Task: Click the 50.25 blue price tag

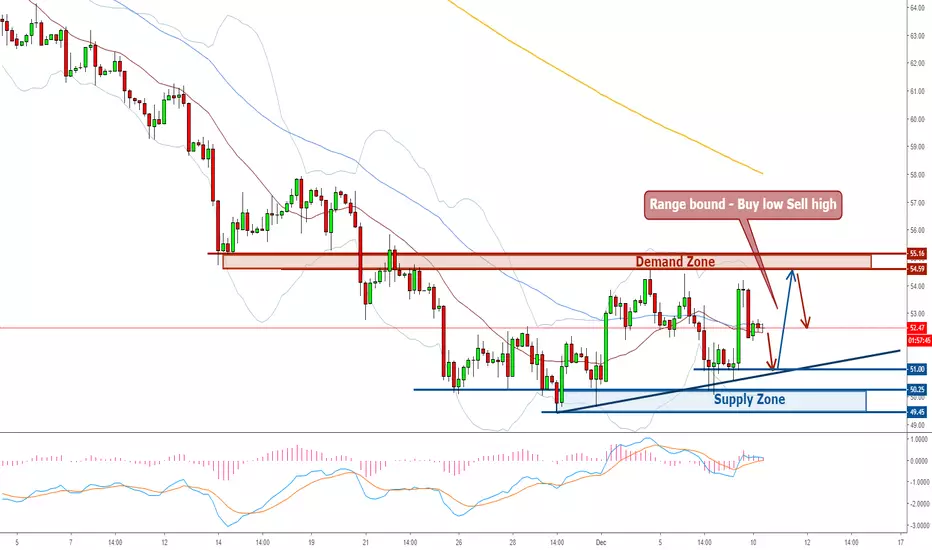Action: coord(917,390)
